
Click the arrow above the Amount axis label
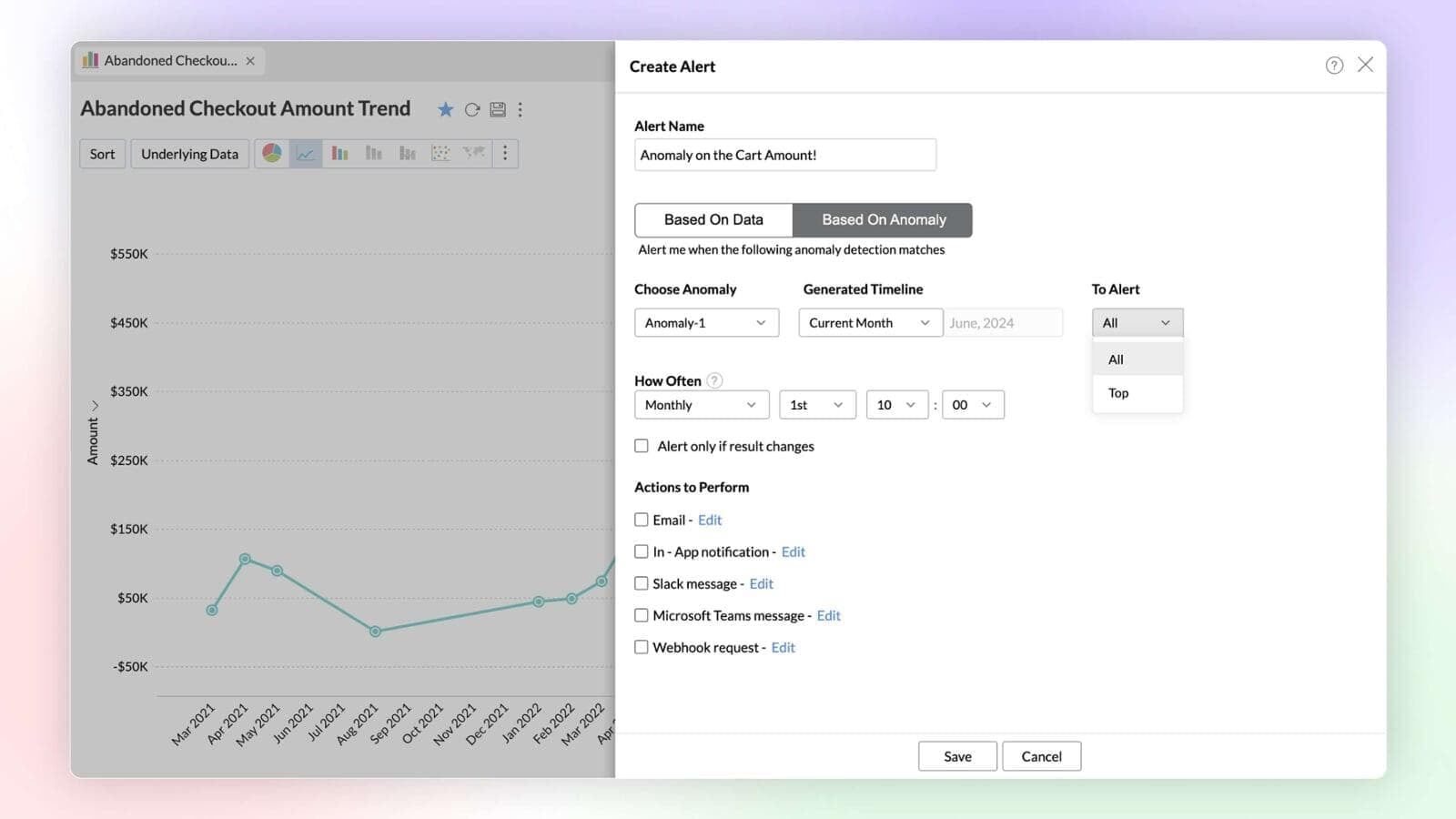tap(94, 405)
